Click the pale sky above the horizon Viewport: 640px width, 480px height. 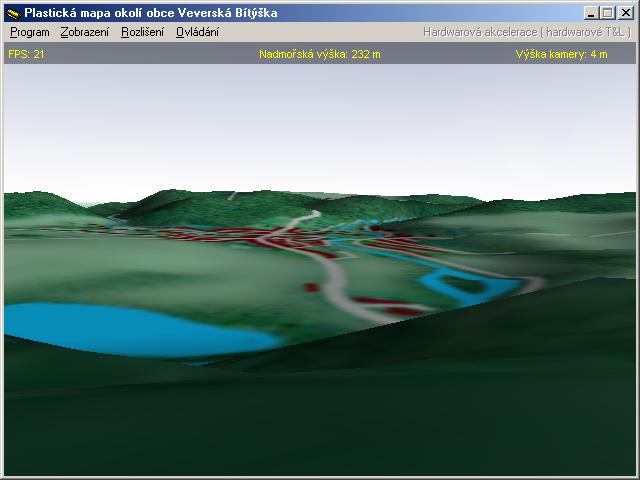click(320, 130)
